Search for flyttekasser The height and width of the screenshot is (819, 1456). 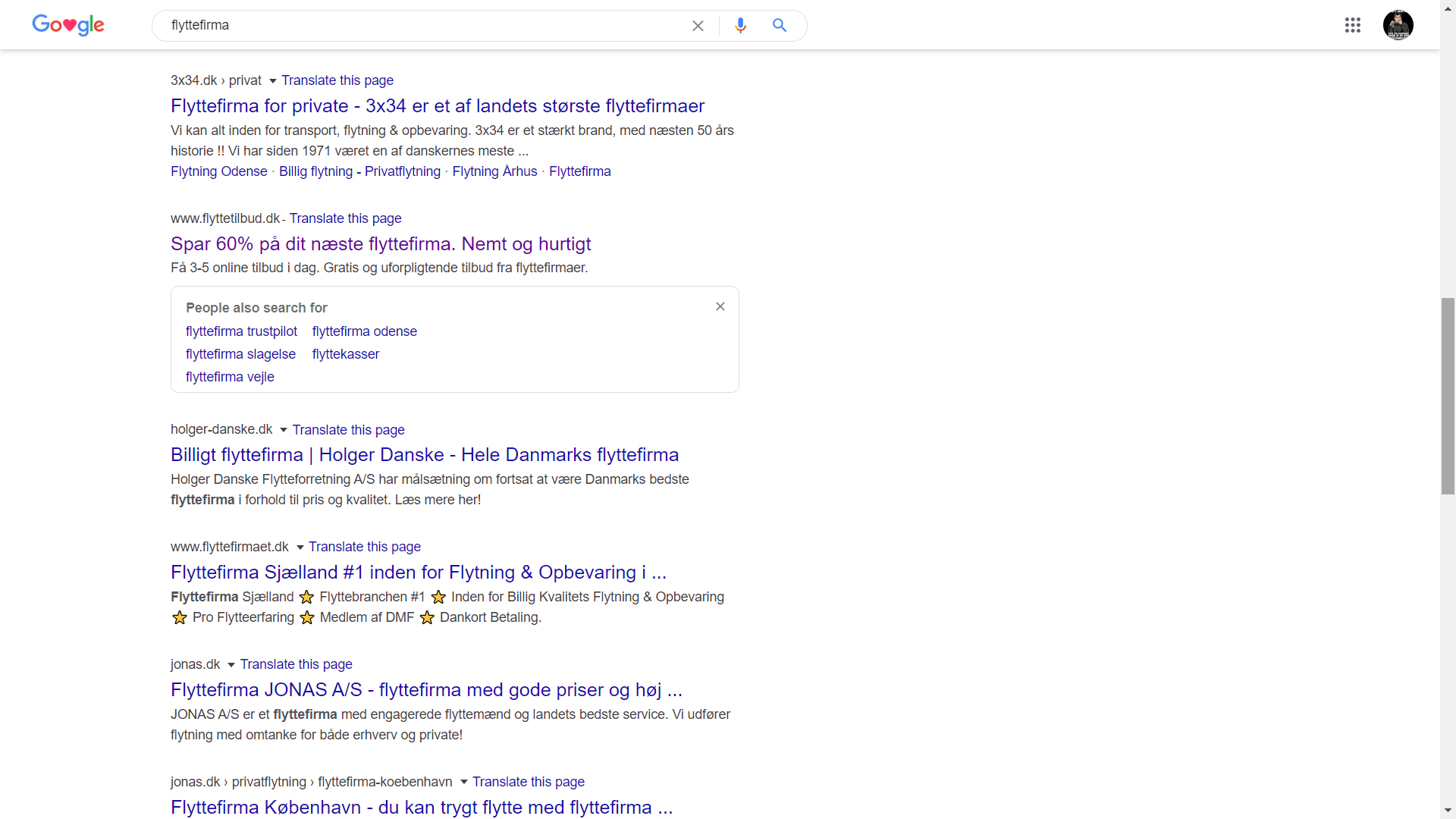click(x=346, y=354)
